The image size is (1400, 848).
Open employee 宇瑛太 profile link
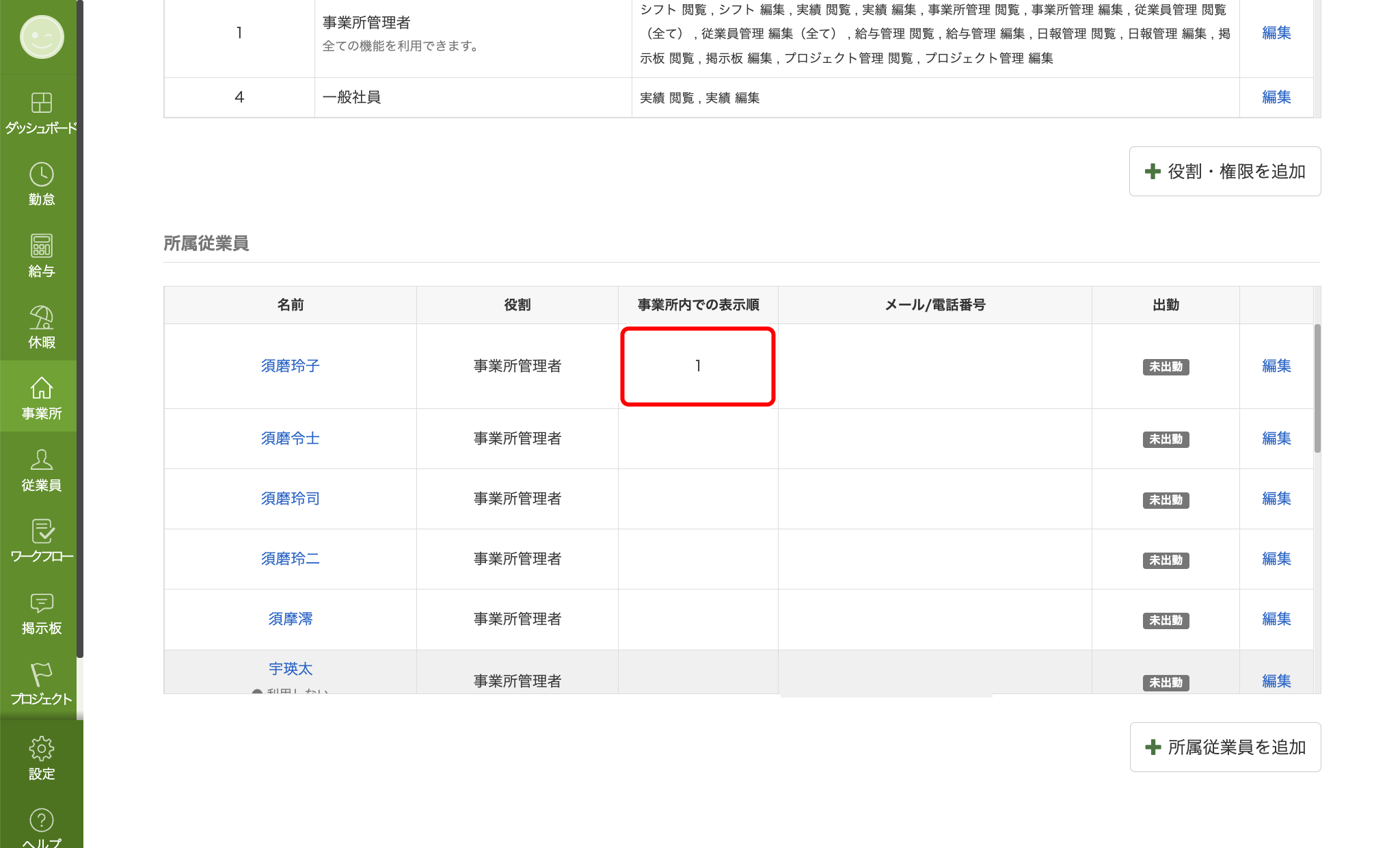coord(290,669)
